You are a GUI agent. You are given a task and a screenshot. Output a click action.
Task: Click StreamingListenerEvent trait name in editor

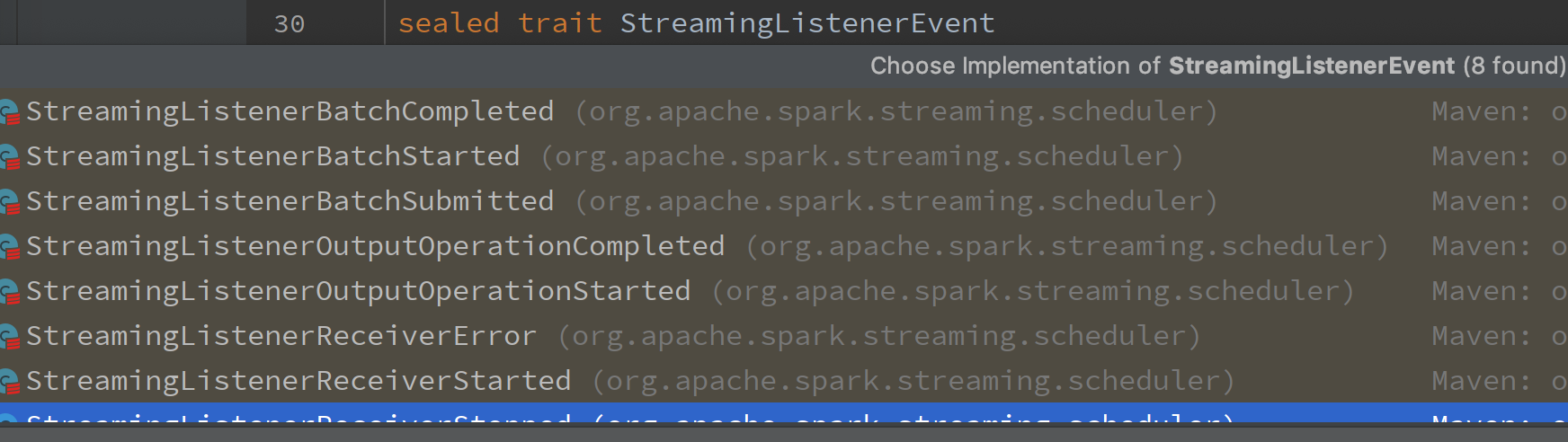click(806, 23)
